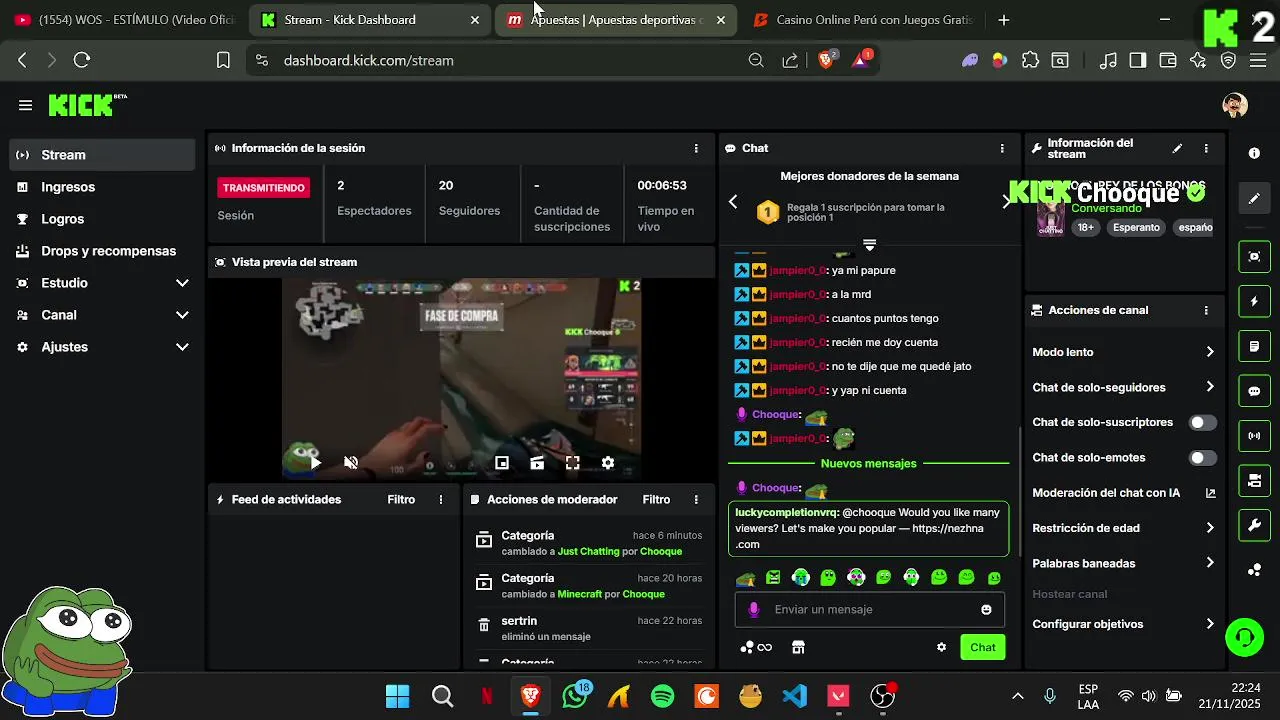Open the profile avatar menu

(x=1235, y=105)
